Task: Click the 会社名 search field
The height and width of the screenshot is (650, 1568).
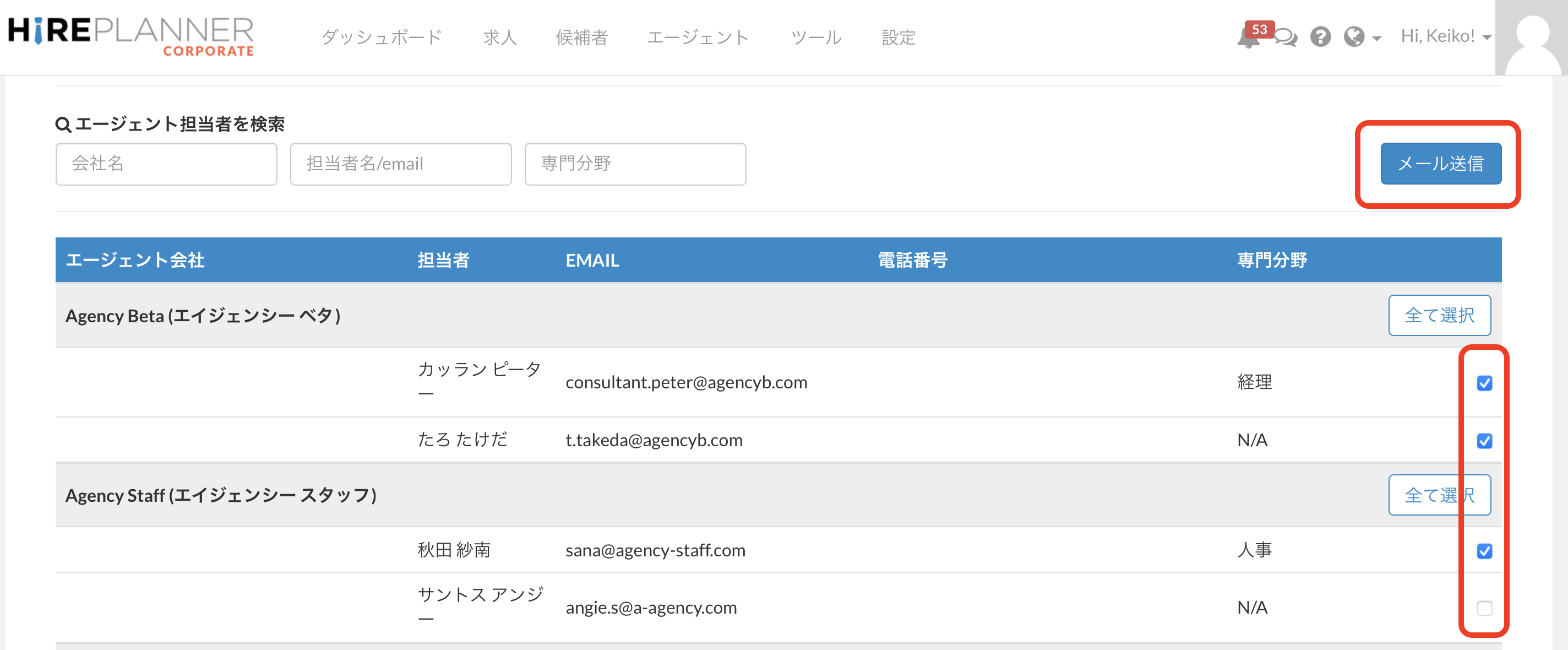Action: pyautogui.click(x=166, y=164)
